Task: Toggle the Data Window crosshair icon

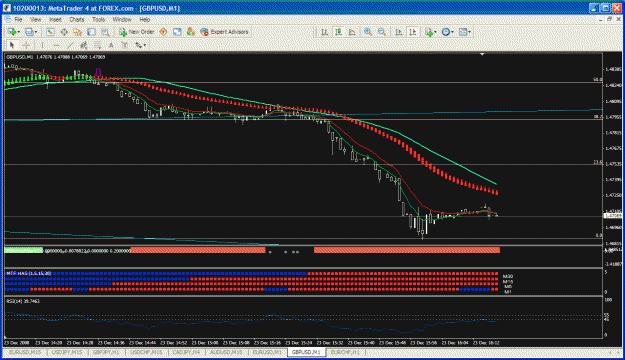Action: [x=64, y=32]
